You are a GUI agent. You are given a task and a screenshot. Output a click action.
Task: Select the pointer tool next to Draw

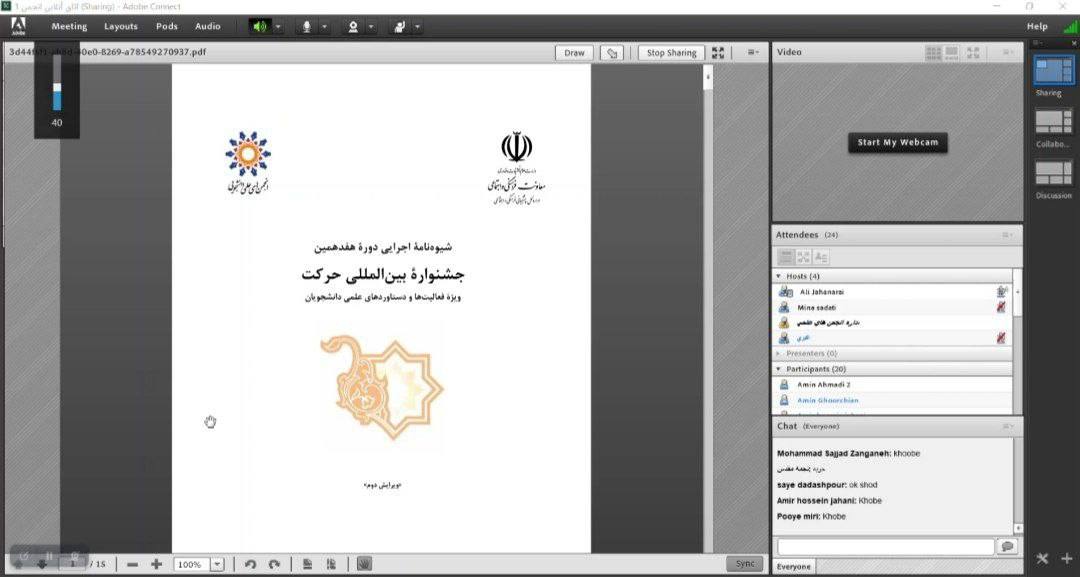coord(611,53)
